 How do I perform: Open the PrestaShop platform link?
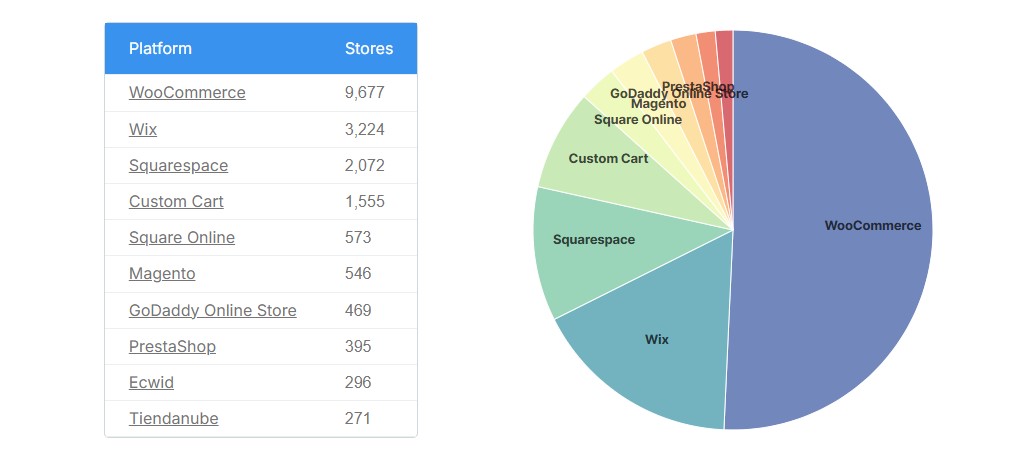[172, 346]
